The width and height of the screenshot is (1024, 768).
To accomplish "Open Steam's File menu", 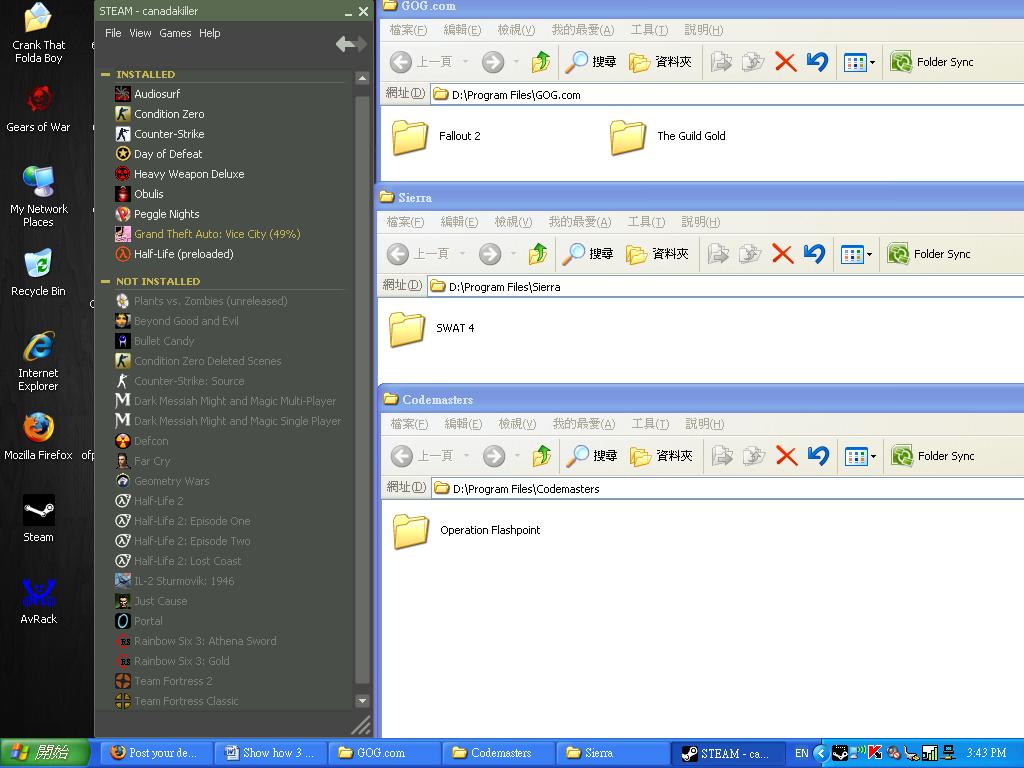I will pos(113,33).
